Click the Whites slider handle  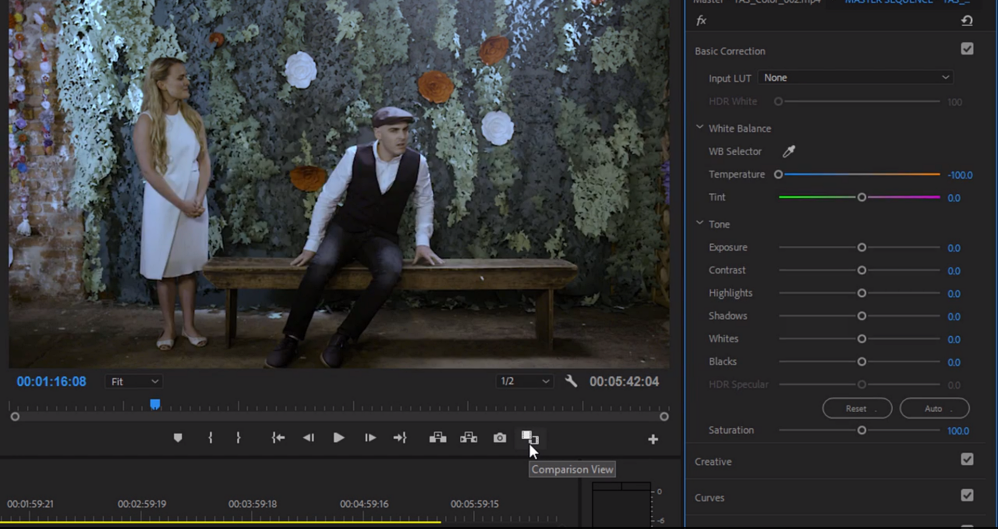click(862, 339)
